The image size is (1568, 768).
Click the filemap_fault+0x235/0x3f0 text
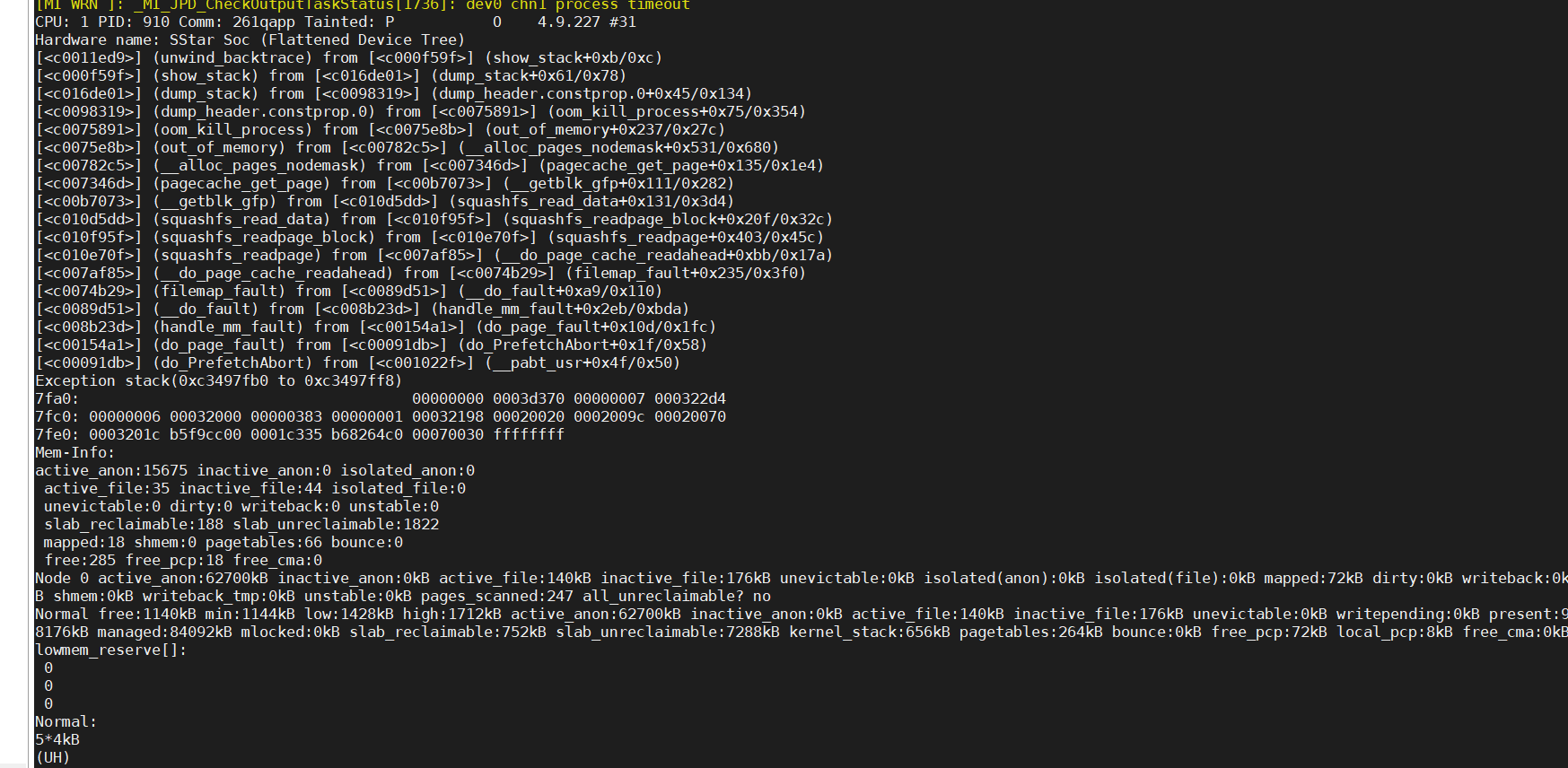click(x=689, y=273)
